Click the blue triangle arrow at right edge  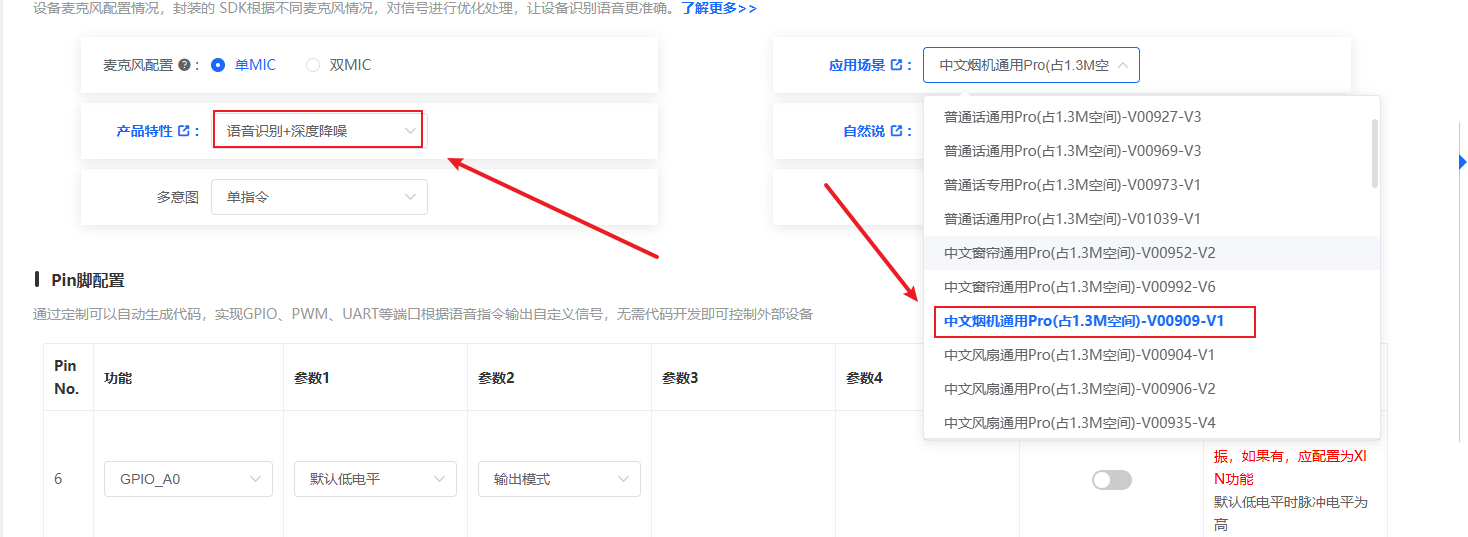pyautogui.click(x=1462, y=162)
